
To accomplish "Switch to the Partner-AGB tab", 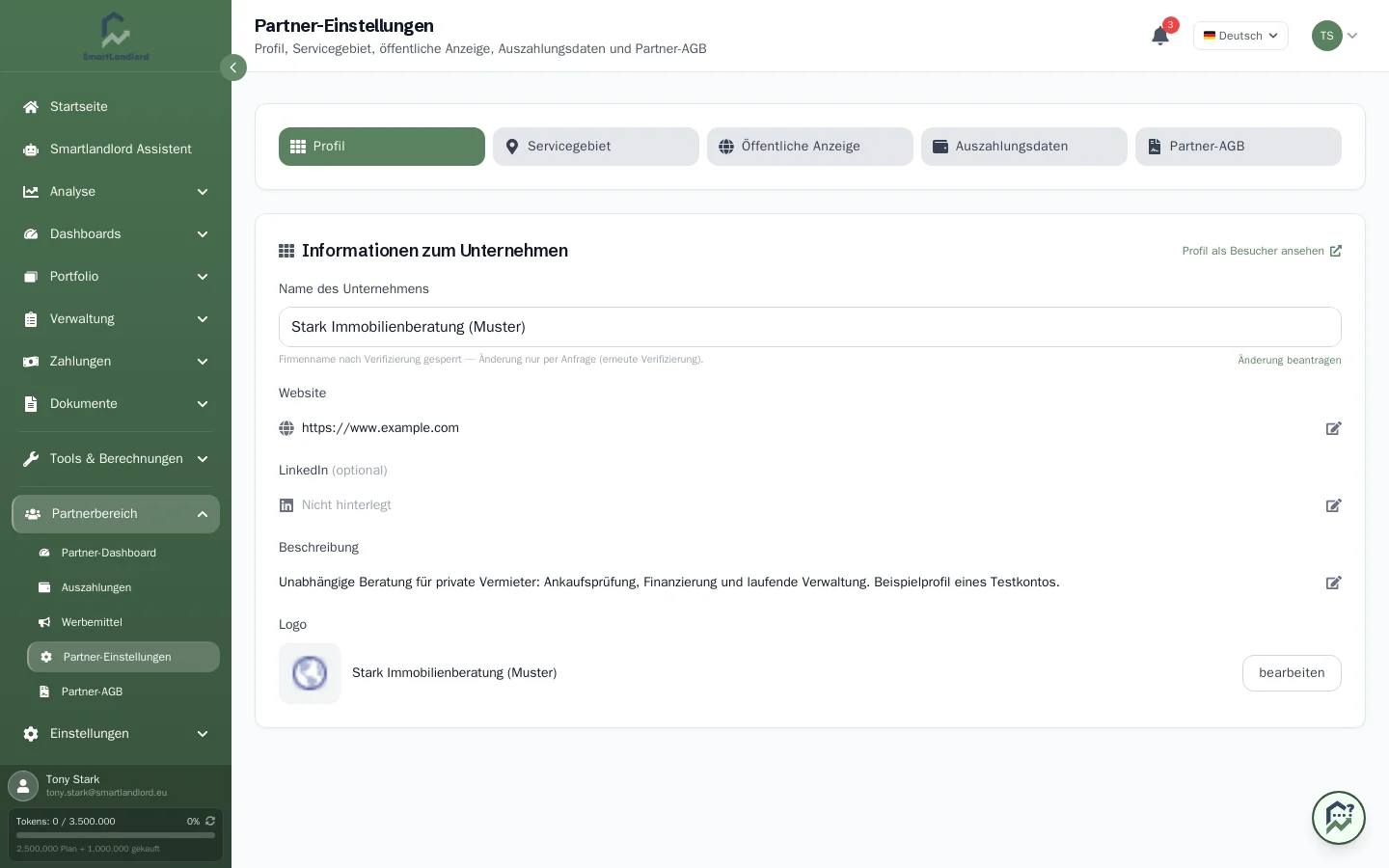I will [x=1239, y=147].
